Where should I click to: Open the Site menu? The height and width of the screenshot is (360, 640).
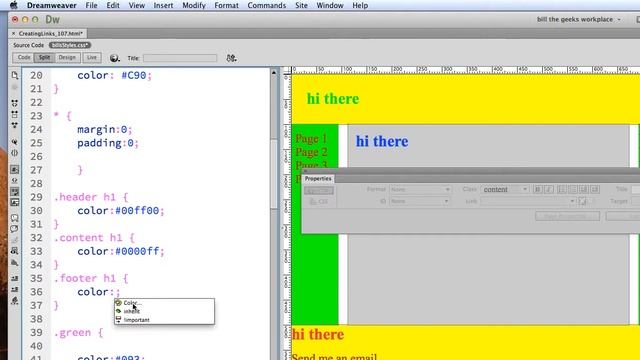301,5
